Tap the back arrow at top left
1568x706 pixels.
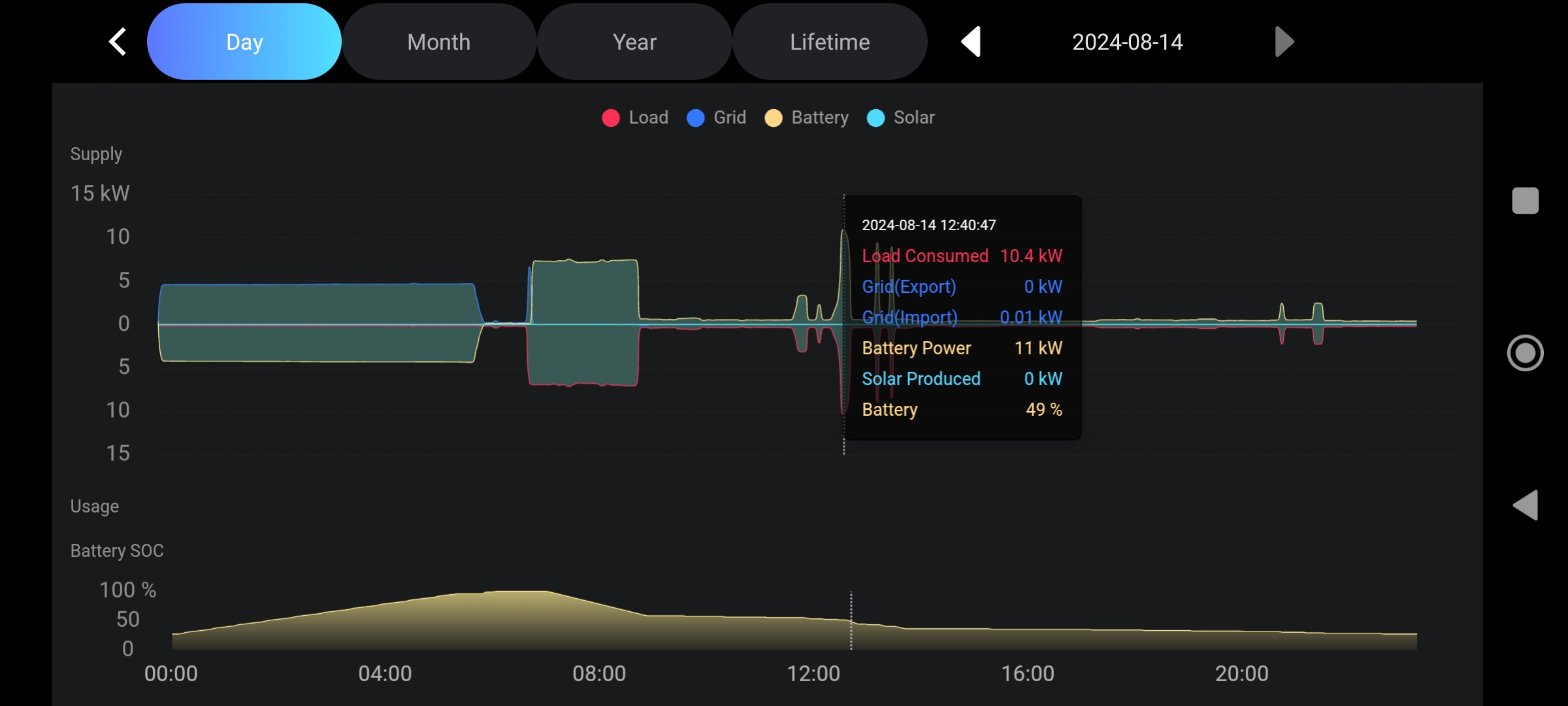click(x=118, y=42)
